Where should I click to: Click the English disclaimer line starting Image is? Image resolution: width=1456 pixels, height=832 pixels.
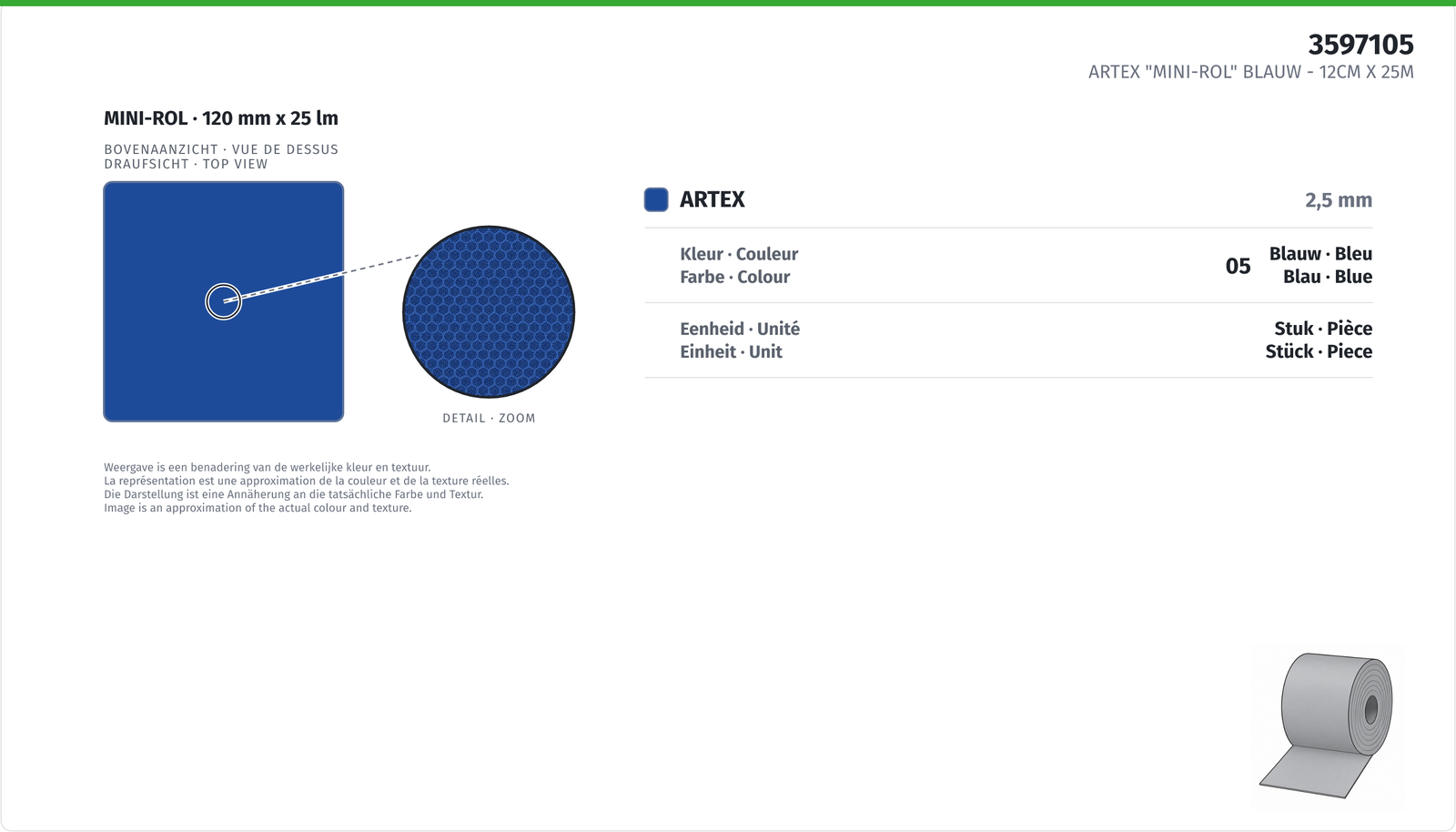coord(258,508)
